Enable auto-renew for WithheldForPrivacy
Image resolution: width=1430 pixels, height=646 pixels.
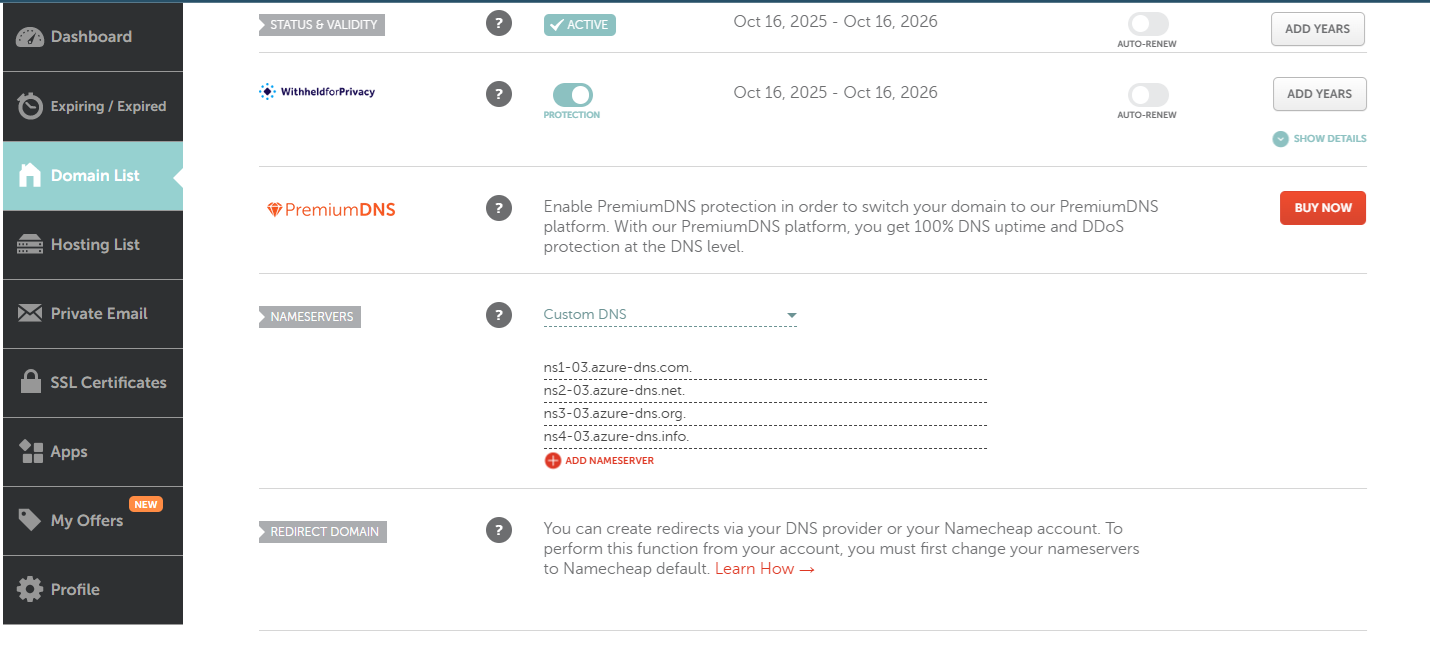1147,95
